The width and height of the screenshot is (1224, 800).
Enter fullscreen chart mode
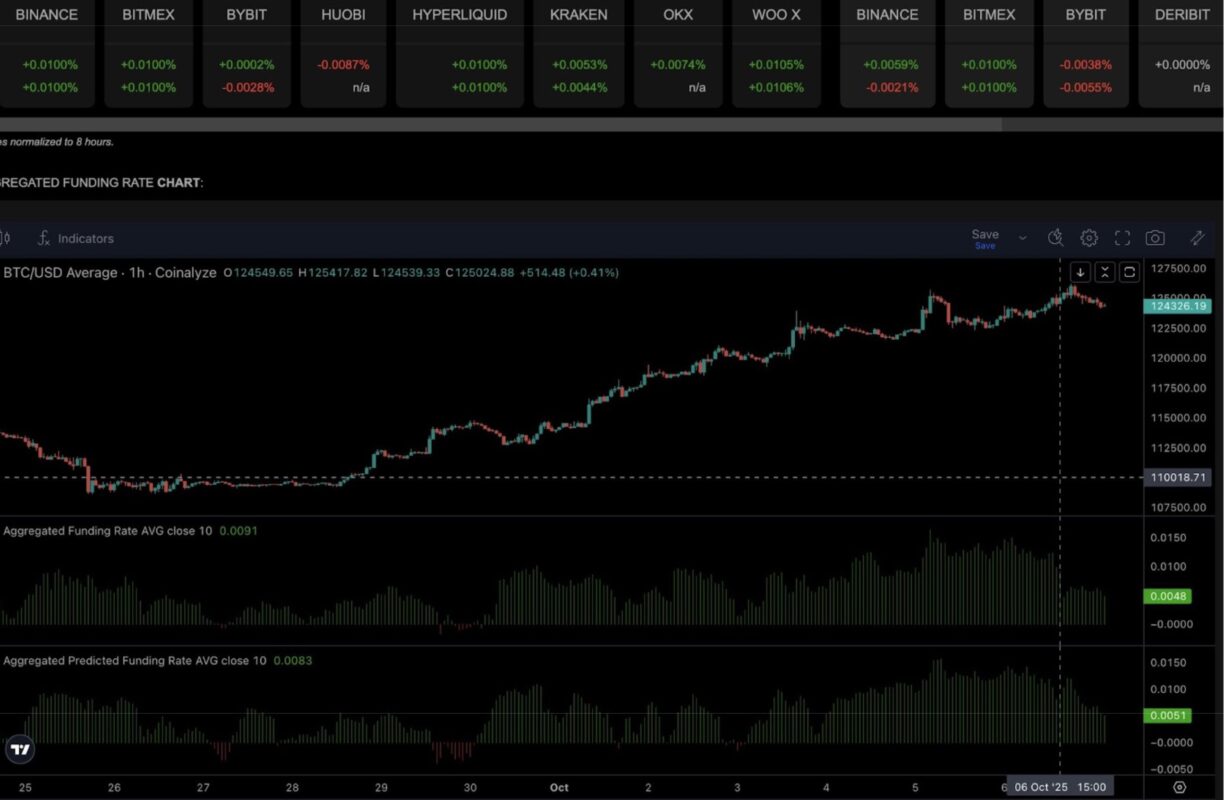[1122, 238]
